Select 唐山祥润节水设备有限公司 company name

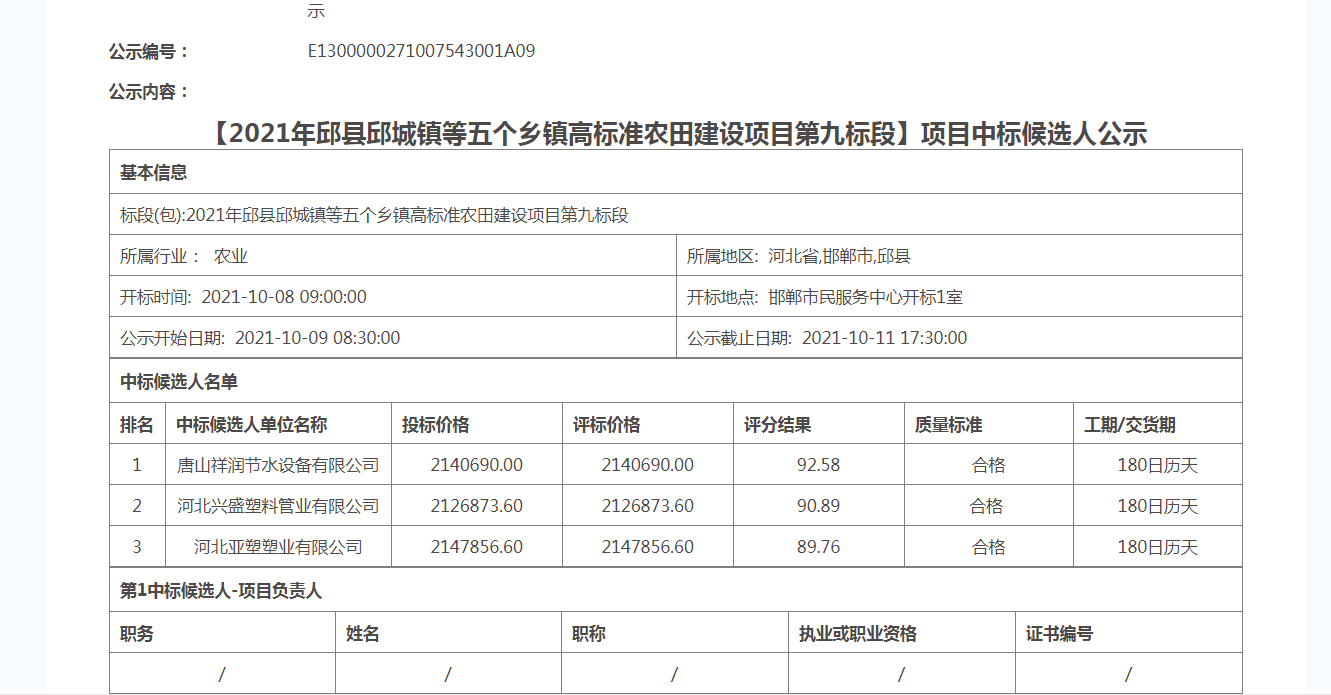278,465
